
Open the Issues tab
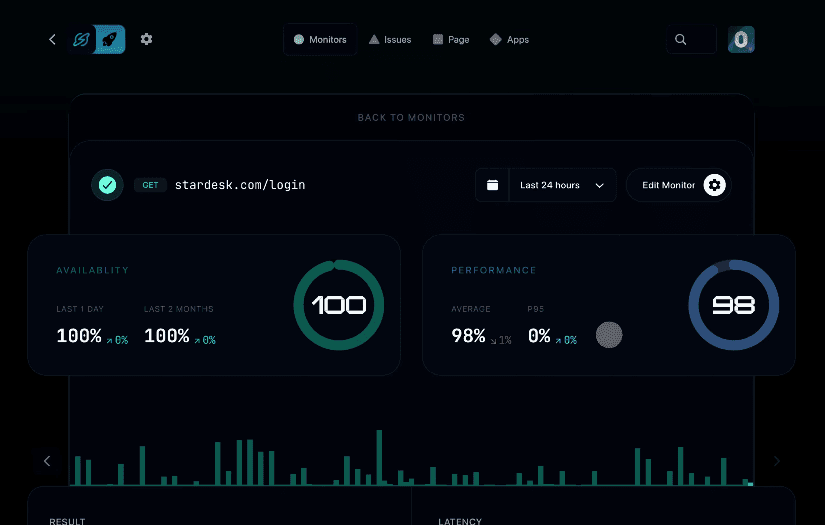coord(390,40)
